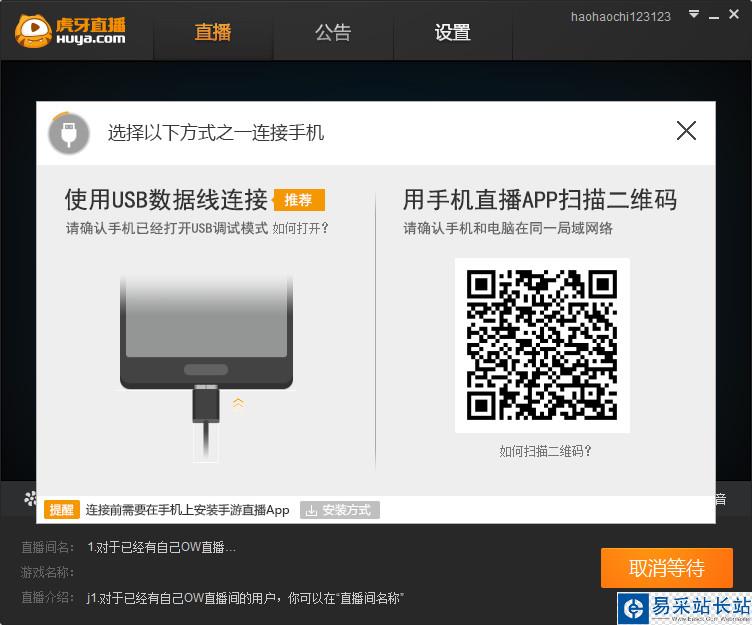Click the 游戏名称 label

pos(47,572)
